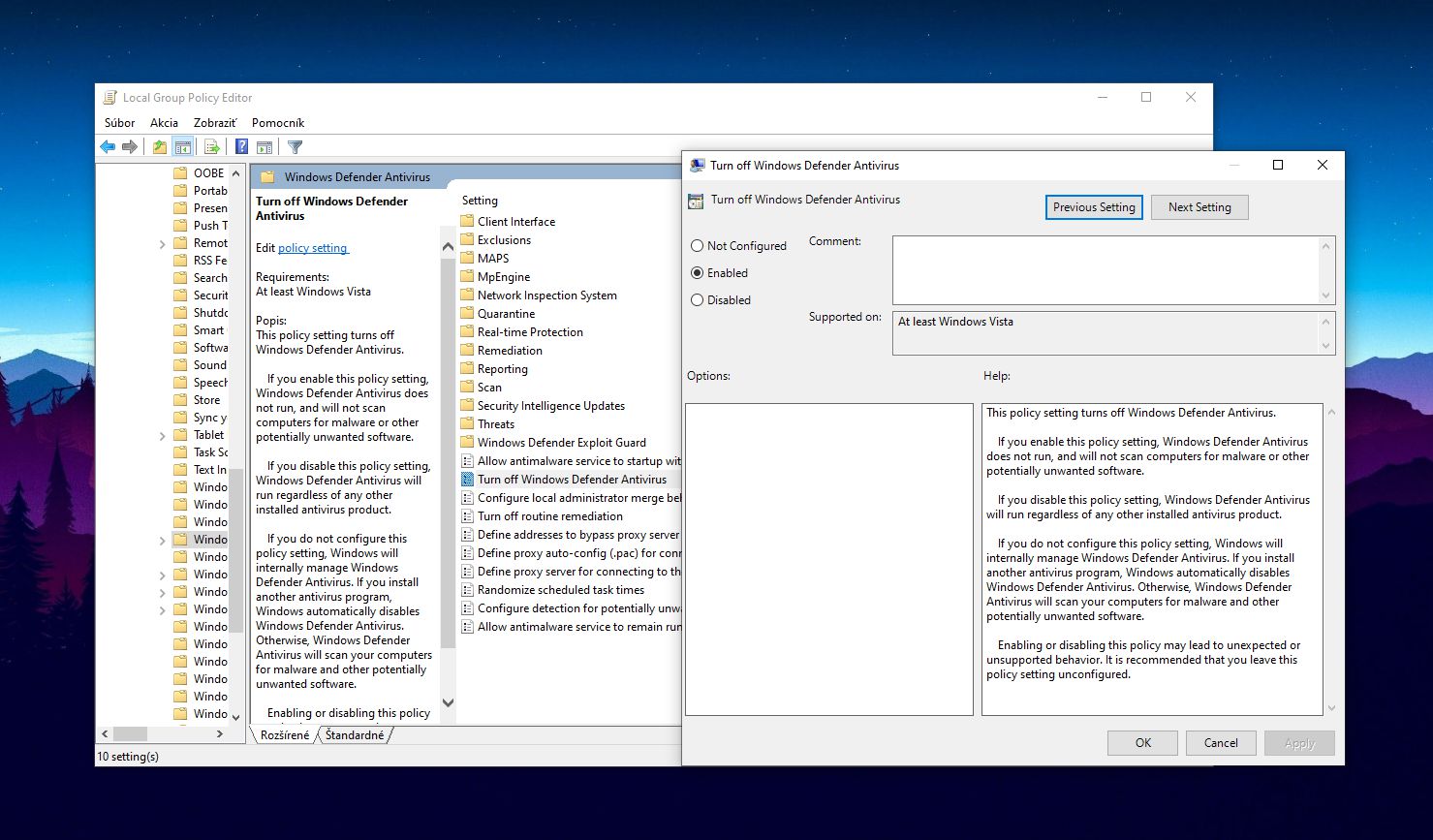Click the Up one level folder icon
This screenshot has height=840, width=1433.
click(x=160, y=147)
